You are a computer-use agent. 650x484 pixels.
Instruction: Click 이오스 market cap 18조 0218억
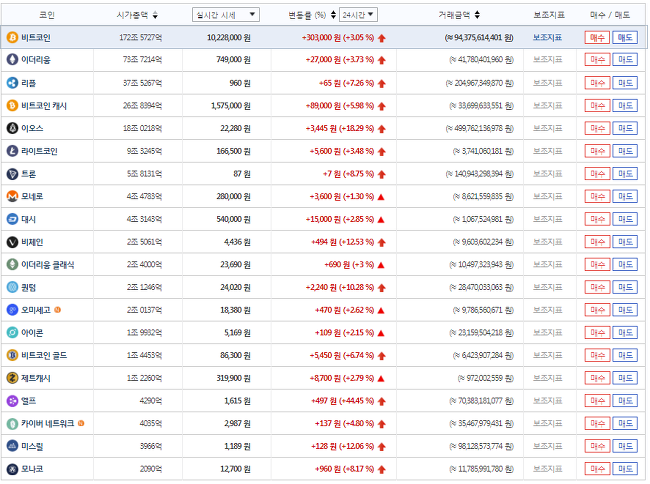pyautogui.click(x=143, y=128)
